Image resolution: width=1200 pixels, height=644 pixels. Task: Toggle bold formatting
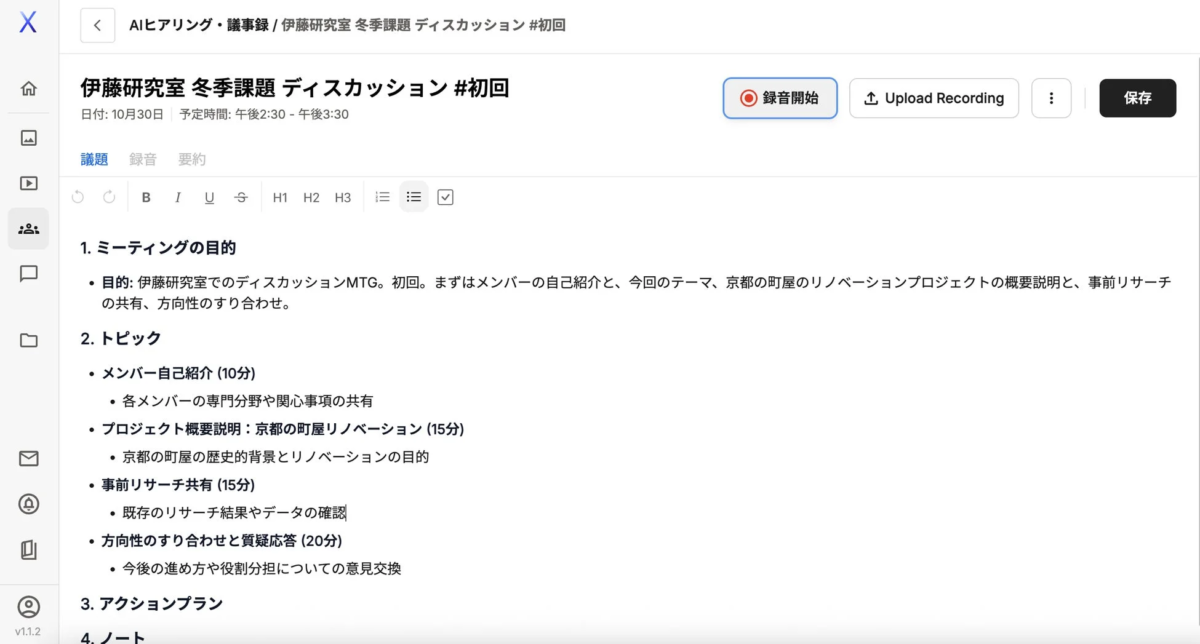point(146,197)
